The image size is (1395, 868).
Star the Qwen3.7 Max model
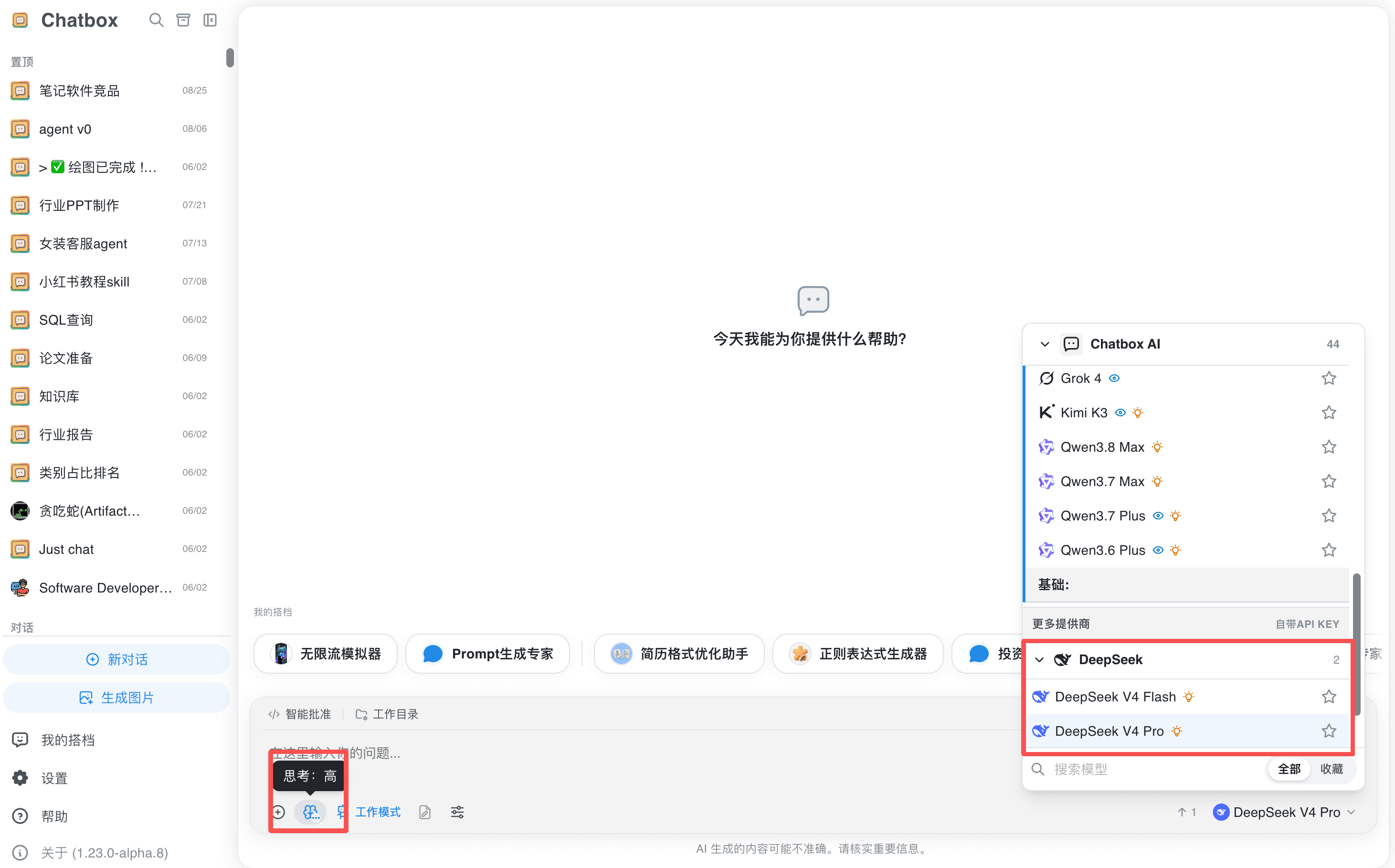pyautogui.click(x=1329, y=481)
